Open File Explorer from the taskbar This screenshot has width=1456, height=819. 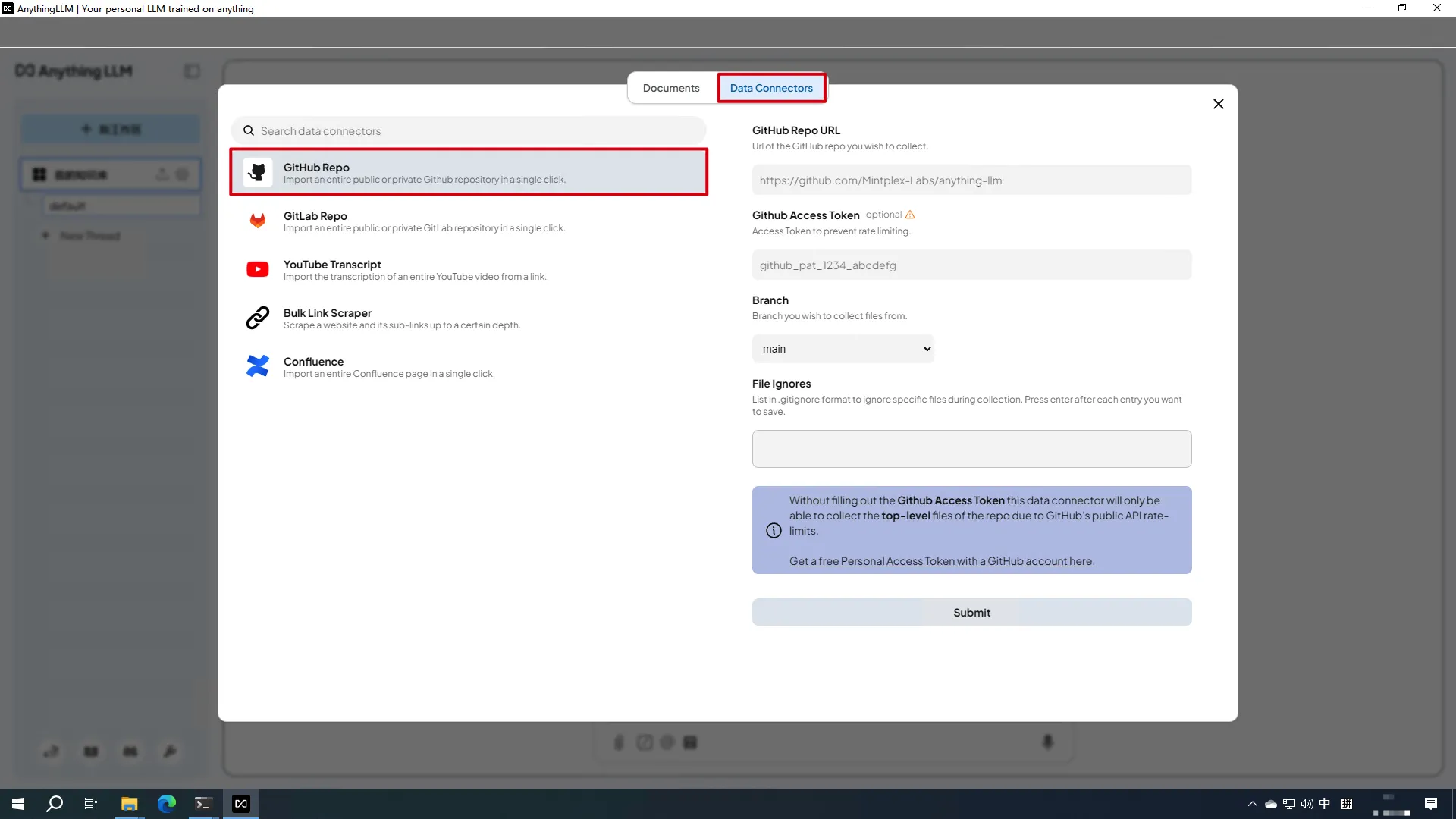(x=129, y=804)
